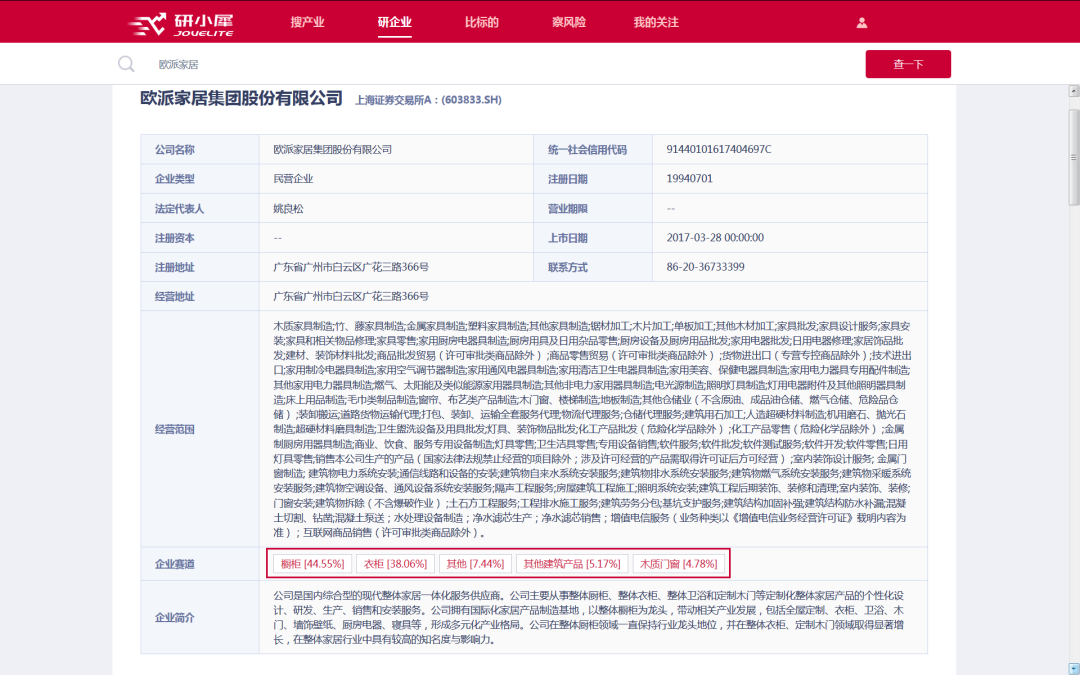The width and height of the screenshot is (1080, 675).
Task: Click the 查一下 search button
Action: tap(908, 64)
